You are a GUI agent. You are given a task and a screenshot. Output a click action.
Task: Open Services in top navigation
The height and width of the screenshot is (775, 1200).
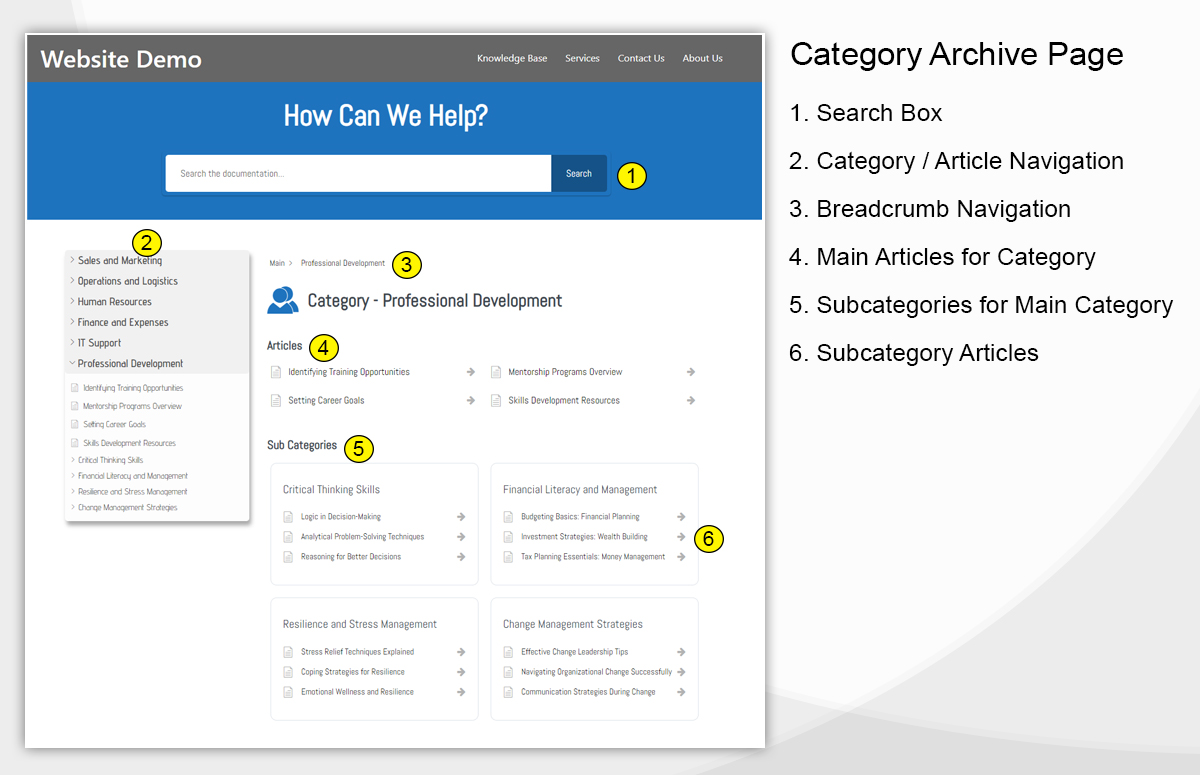tap(582, 58)
